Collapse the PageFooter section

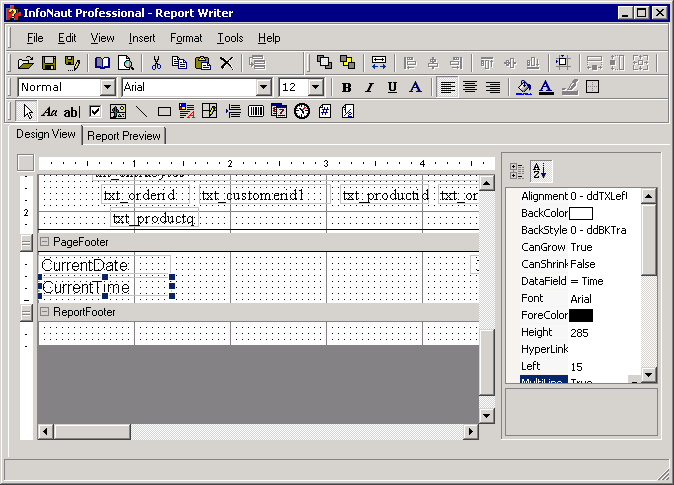[44, 242]
